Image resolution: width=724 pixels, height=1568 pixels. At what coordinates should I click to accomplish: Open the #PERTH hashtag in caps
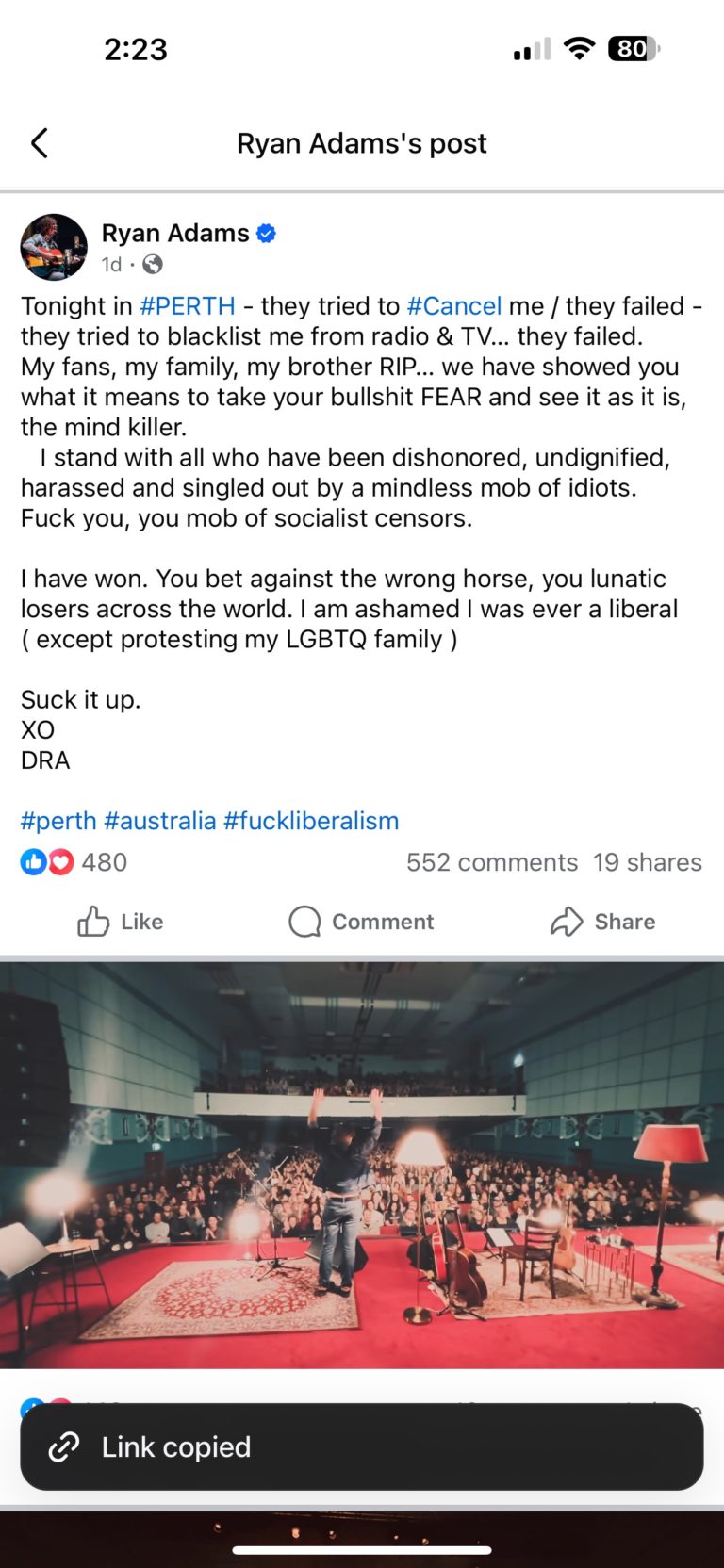[x=188, y=306]
